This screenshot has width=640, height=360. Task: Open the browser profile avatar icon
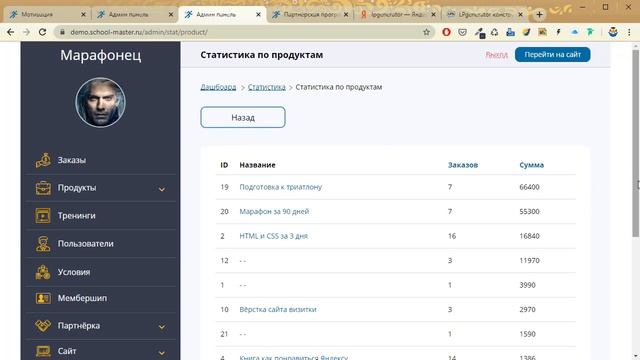coord(613,32)
